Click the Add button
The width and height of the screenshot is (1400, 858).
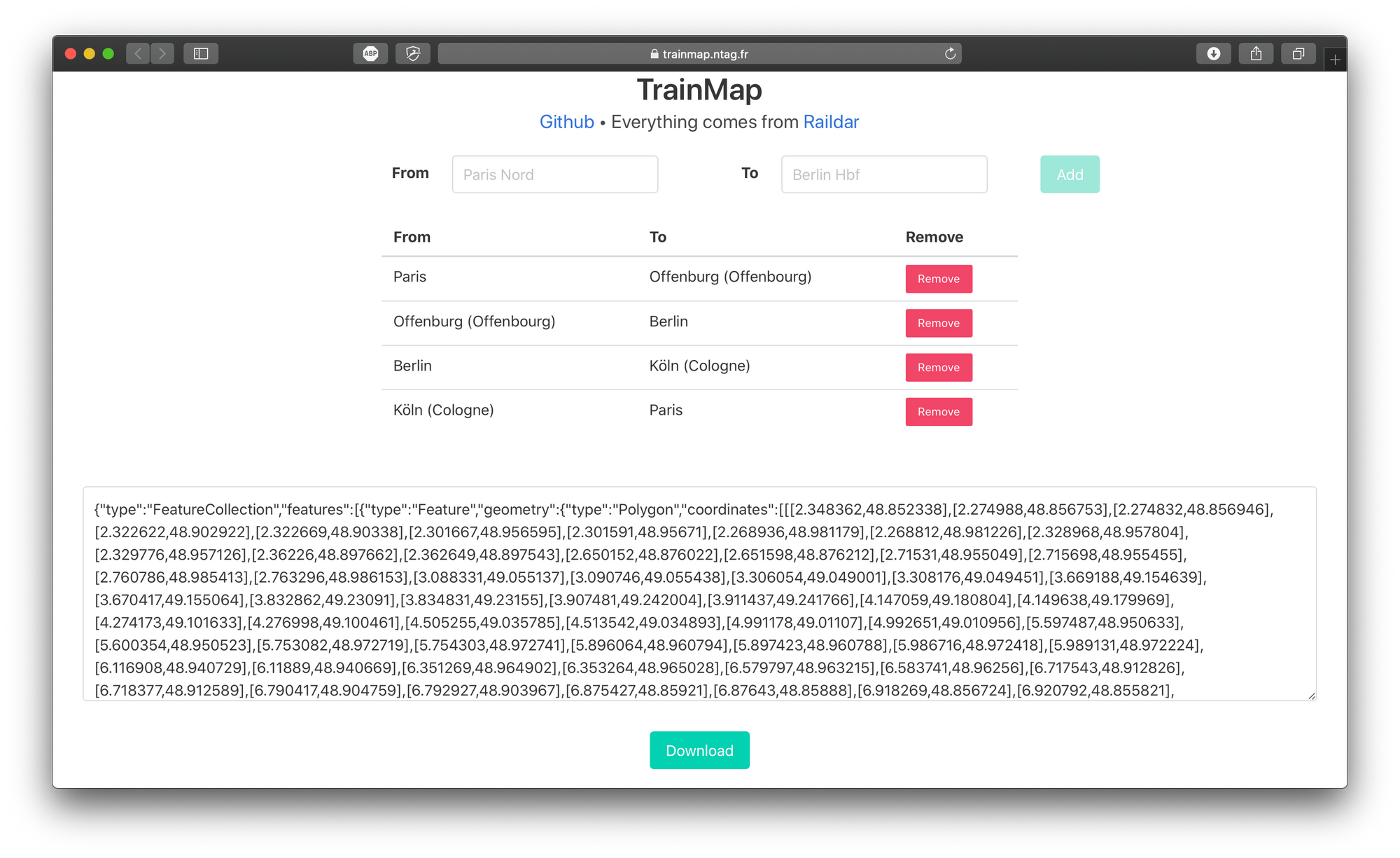tap(1069, 174)
